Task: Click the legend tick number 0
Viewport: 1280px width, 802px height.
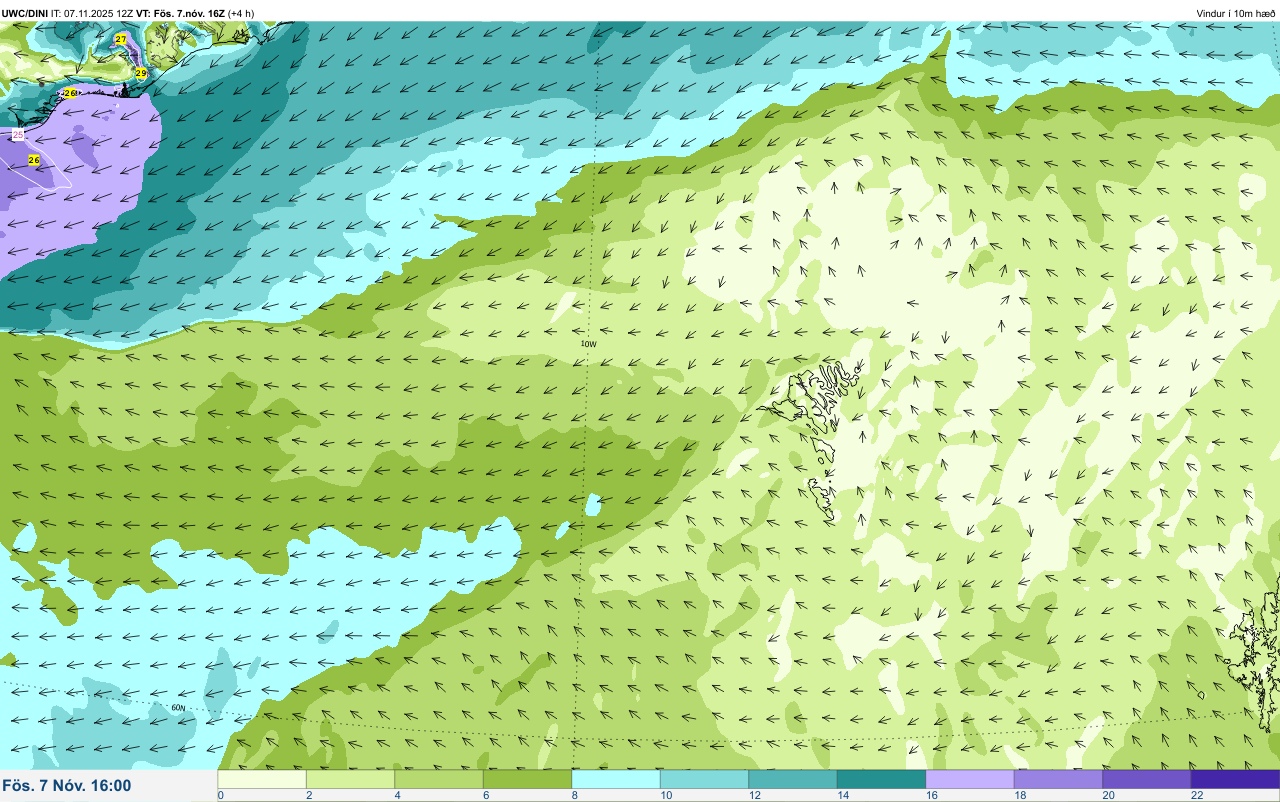Action: pos(220,795)
